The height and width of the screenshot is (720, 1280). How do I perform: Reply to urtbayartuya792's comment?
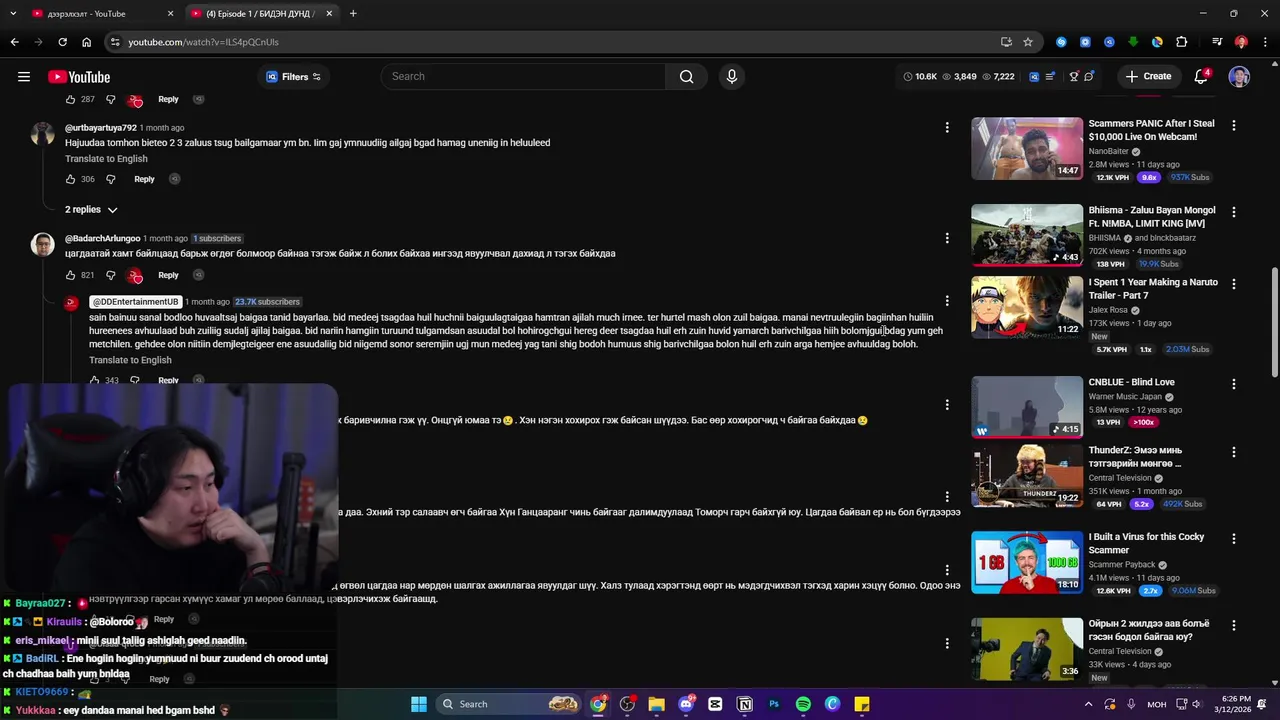[x=144, y=179]
